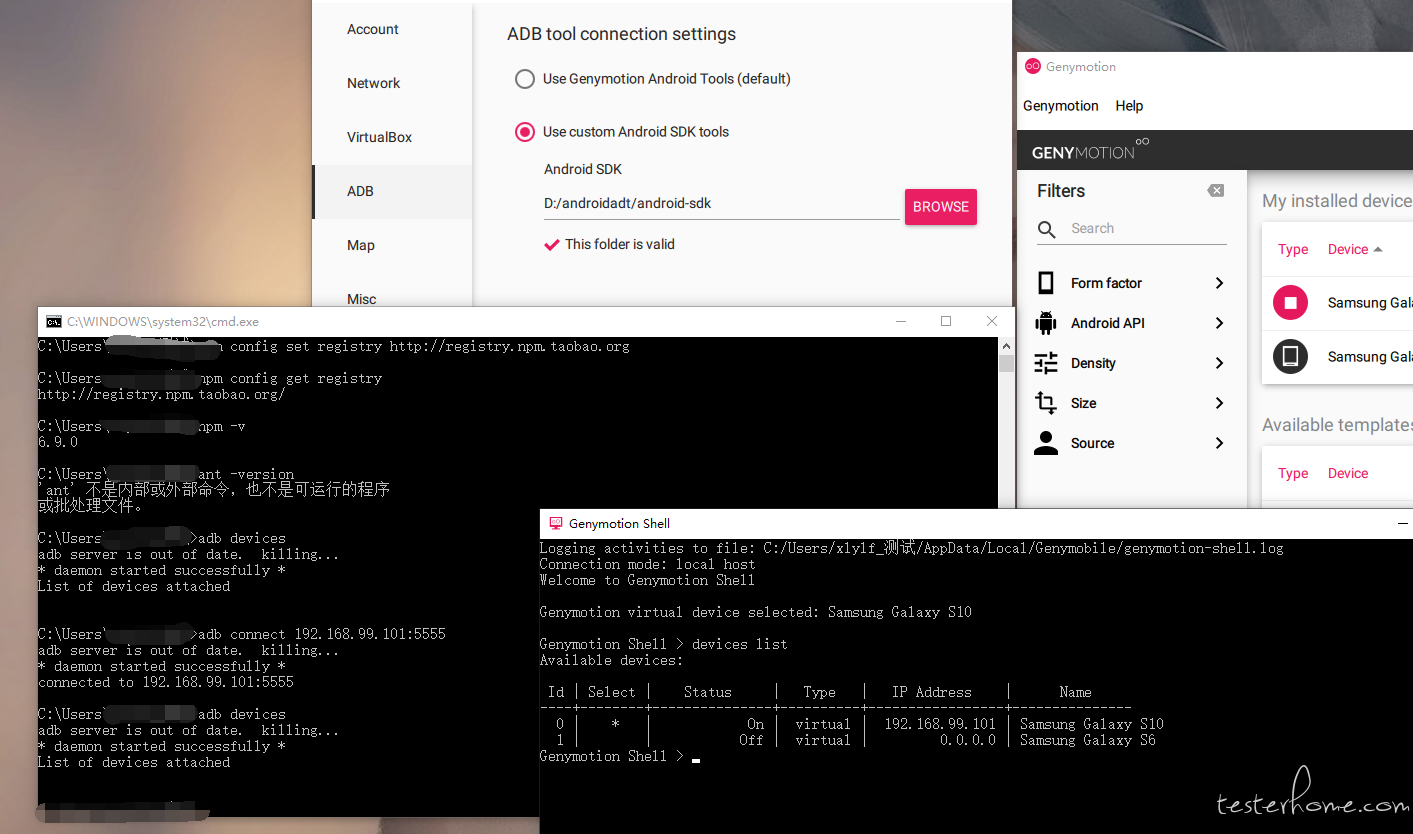Sort installed devices by Device column
Viewport: 1413px width, 834px height.
click(1347, 250)
